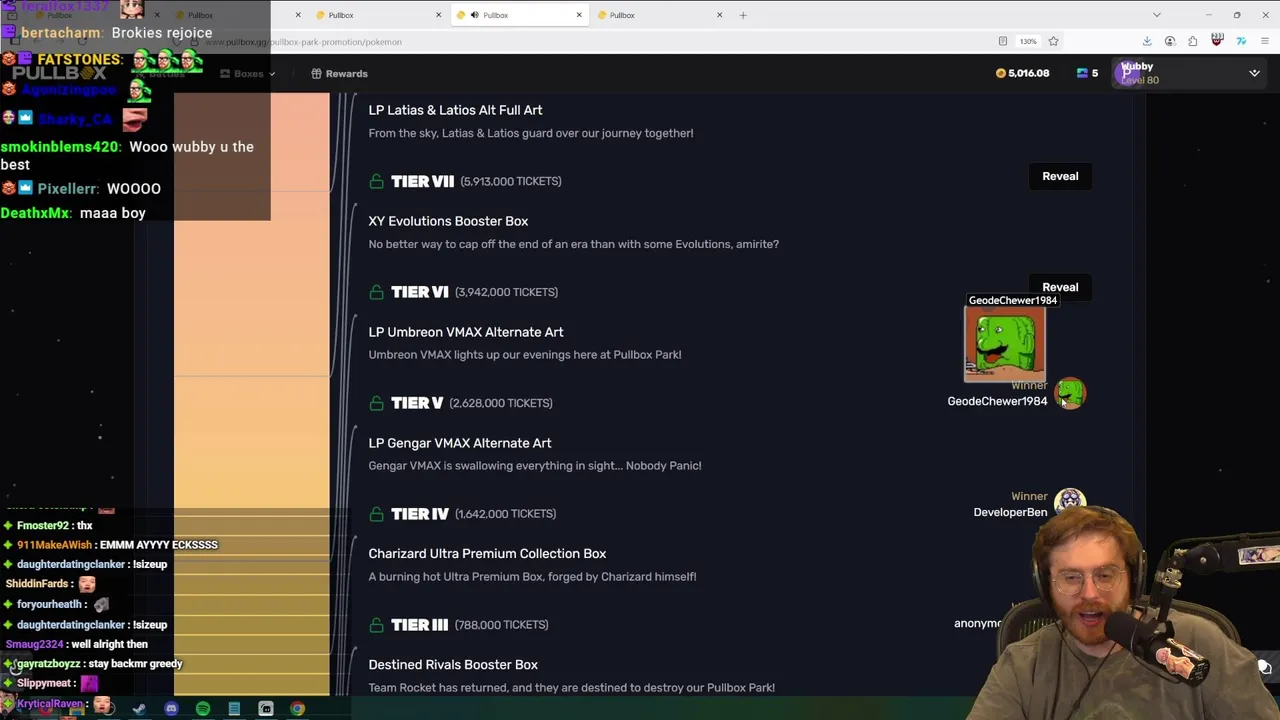Select the active Pullbox tab with audio

tap(518, 15)
